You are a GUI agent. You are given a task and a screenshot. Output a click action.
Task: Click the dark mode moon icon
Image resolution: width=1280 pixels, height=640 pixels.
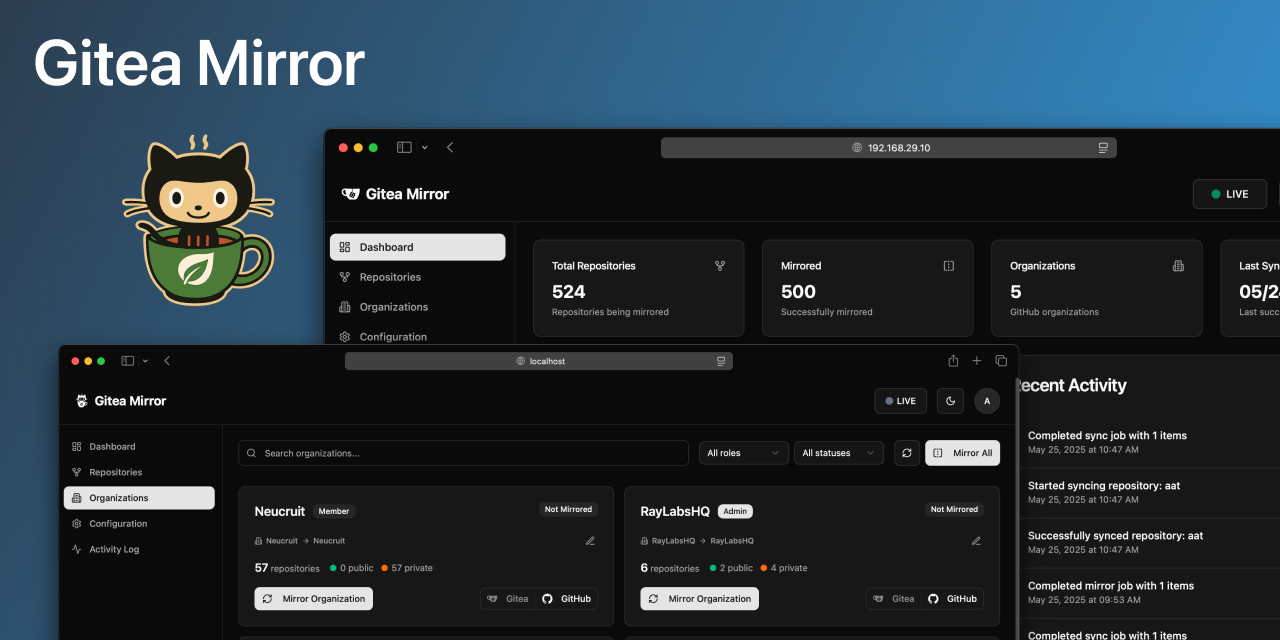(x=950, y=401)
